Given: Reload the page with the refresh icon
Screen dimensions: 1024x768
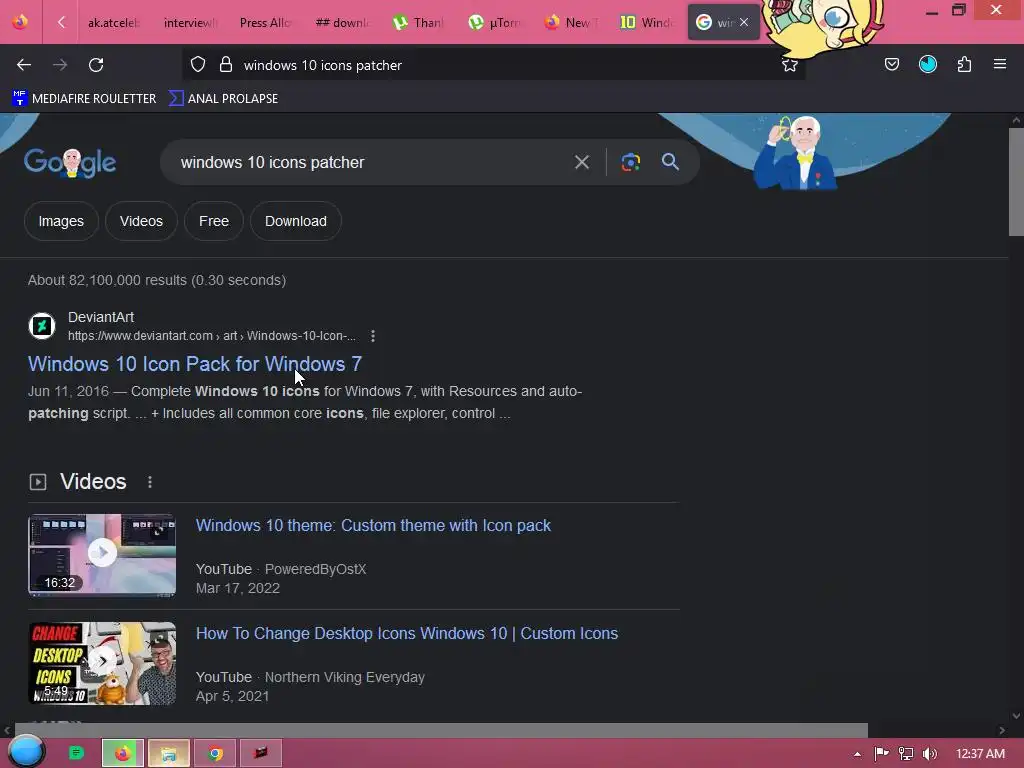Looking at the screenshot, I should (x=96, y=65).
